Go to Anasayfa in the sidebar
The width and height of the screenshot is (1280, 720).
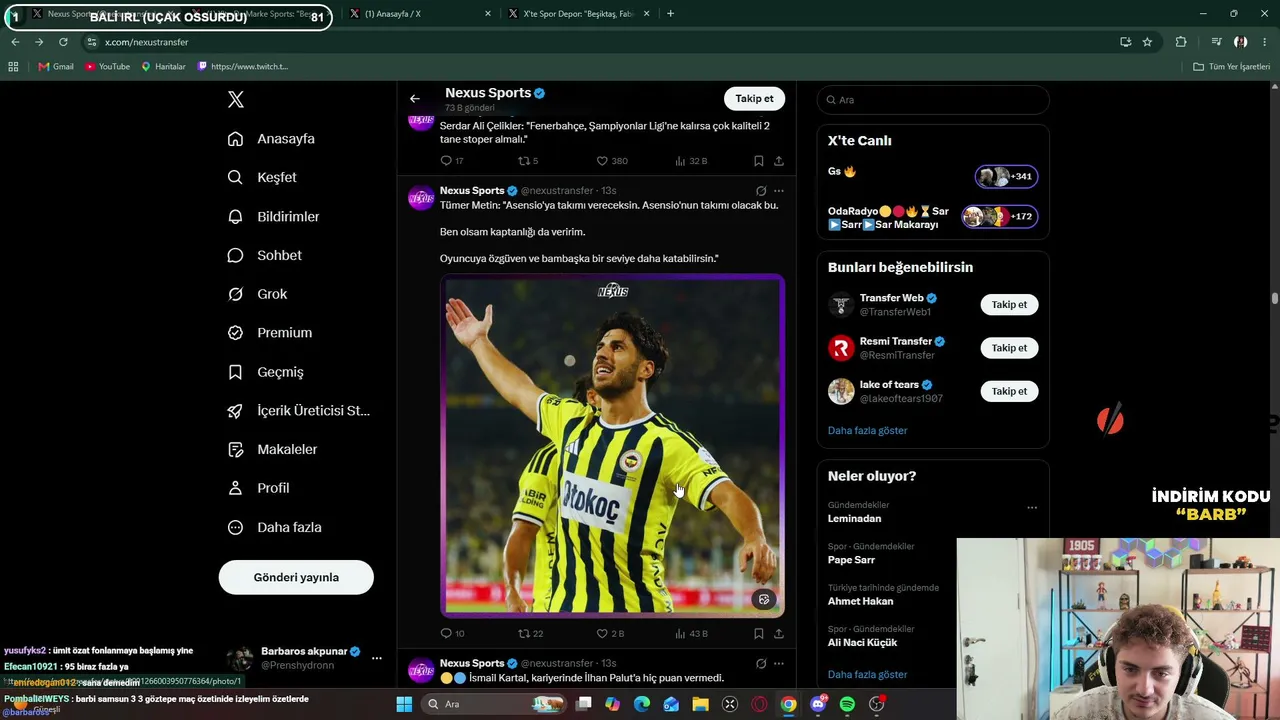click(271, 139)
